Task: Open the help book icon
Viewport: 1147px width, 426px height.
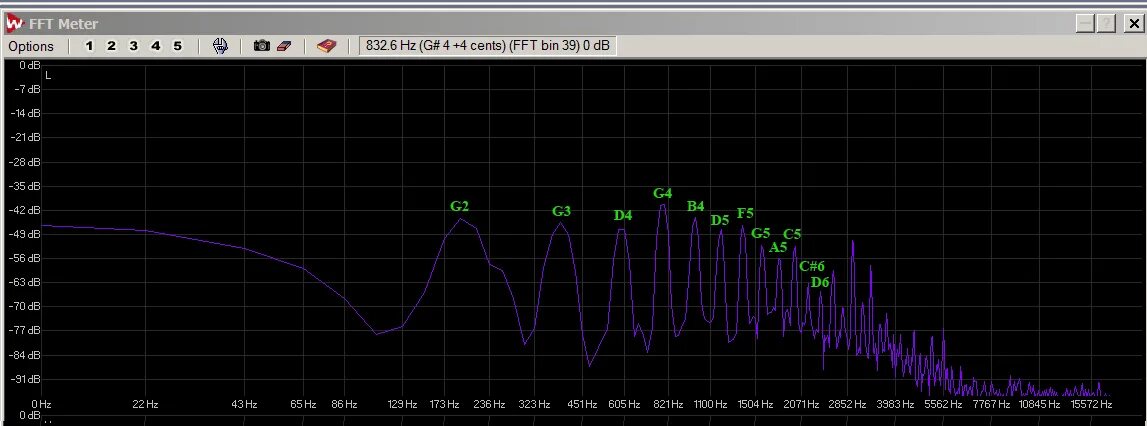Action: (326, 46)
